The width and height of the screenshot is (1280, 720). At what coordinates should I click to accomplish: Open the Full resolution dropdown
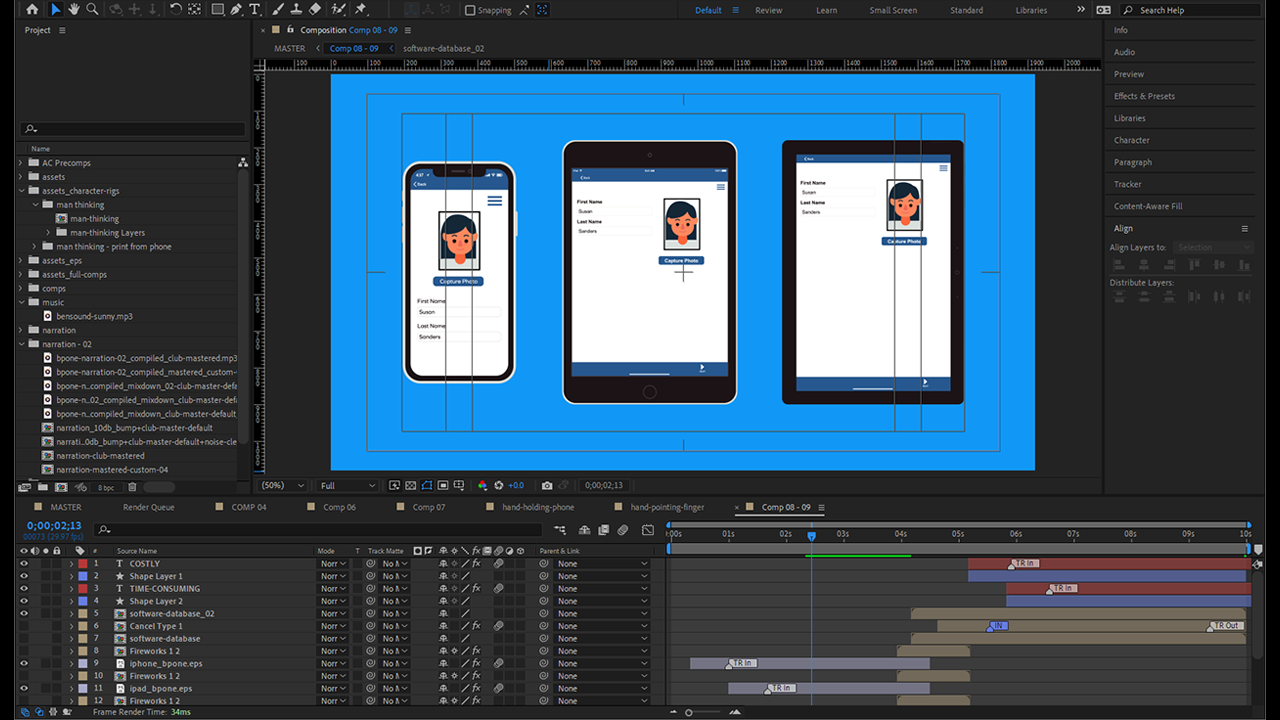point(347,485)
